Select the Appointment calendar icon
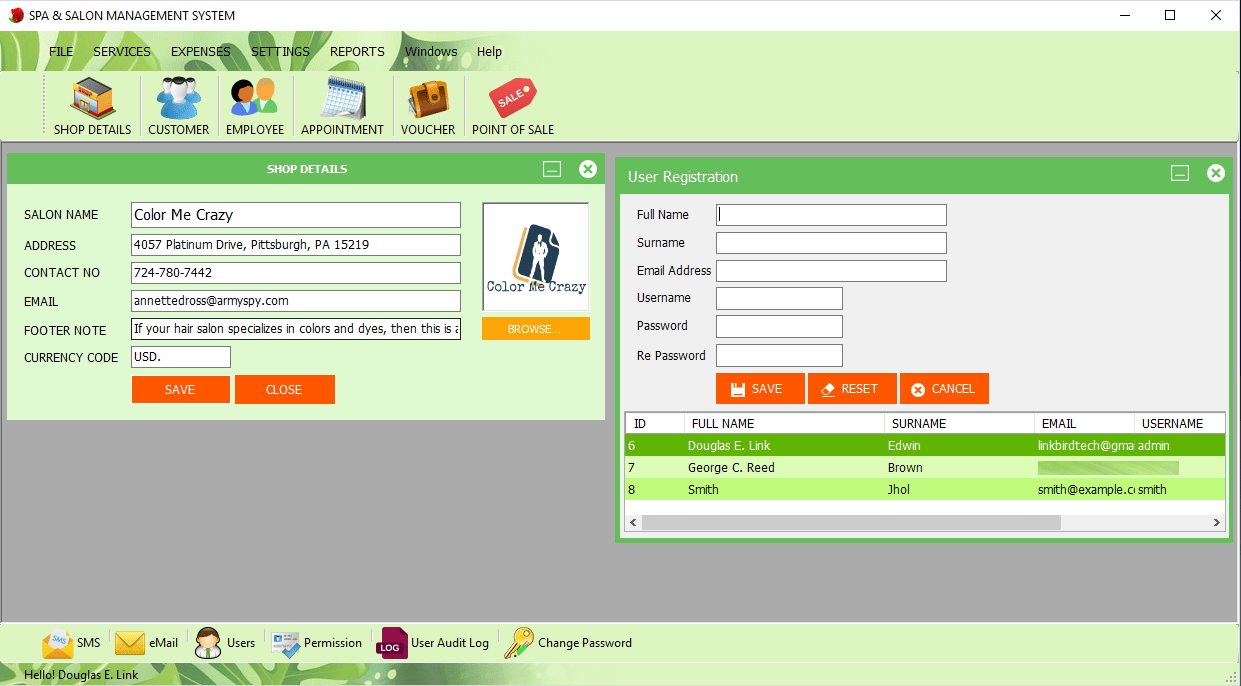Viewport: 1241px width, 686px height. [x=342, y=104]
